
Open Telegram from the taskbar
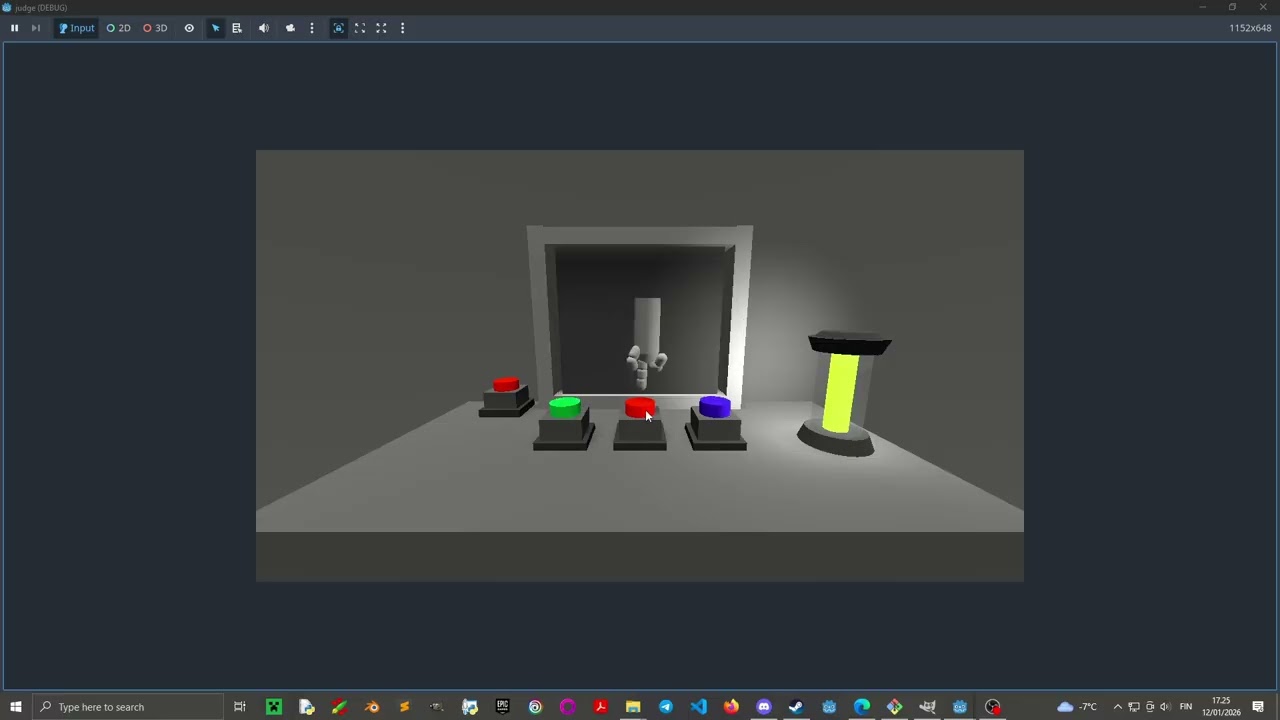click(x=666, y=707)
